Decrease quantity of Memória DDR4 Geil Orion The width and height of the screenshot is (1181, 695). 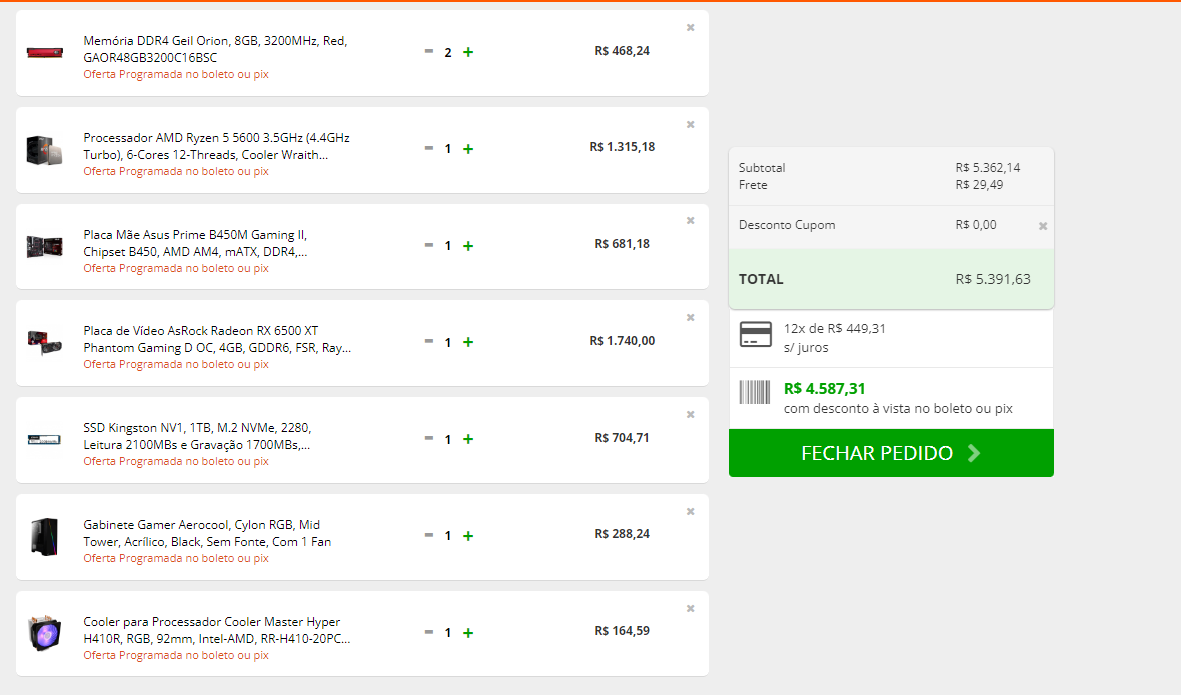click(x=429, y=51)
